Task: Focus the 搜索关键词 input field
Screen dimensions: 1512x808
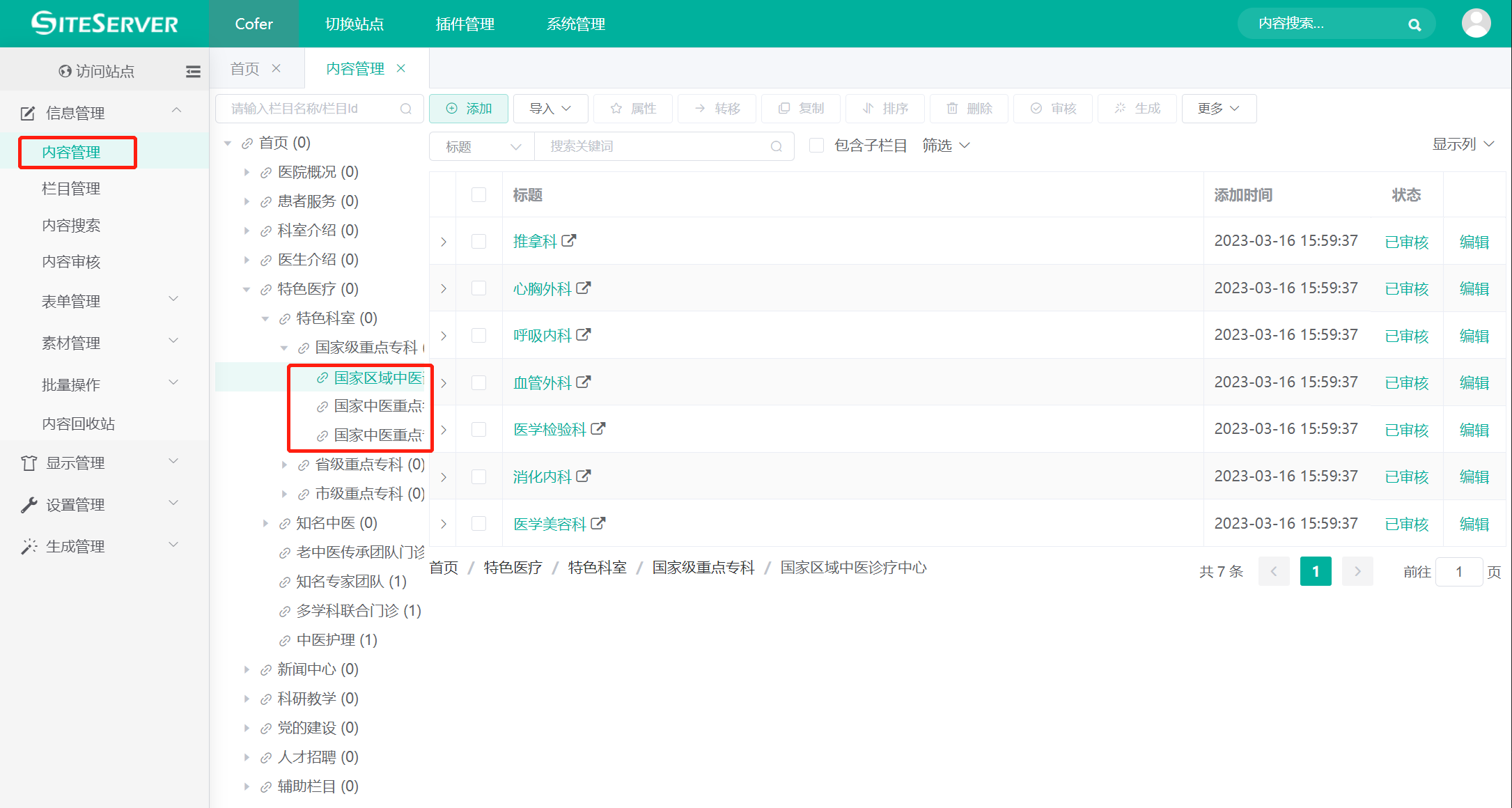Action: 664,146
